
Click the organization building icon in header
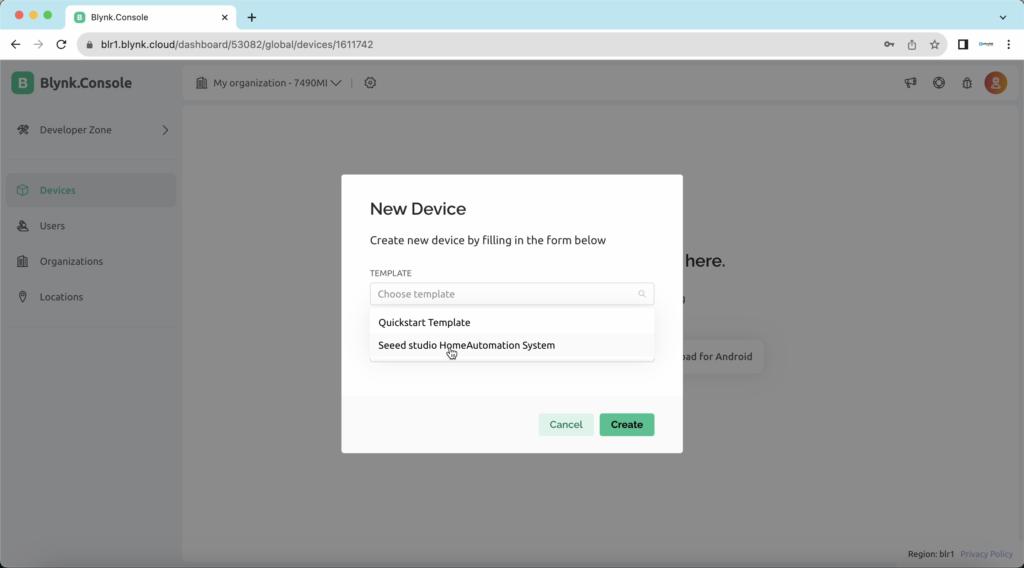click(x=202, y=83)
